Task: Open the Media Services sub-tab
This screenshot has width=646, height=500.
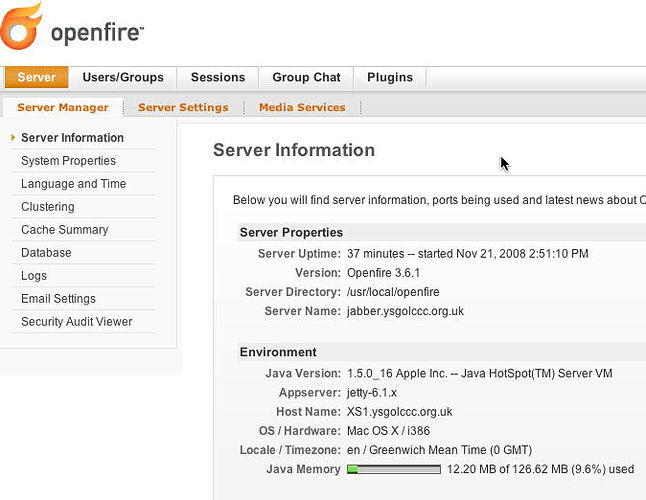Action: pyautogui.click(x=302, y=107)
